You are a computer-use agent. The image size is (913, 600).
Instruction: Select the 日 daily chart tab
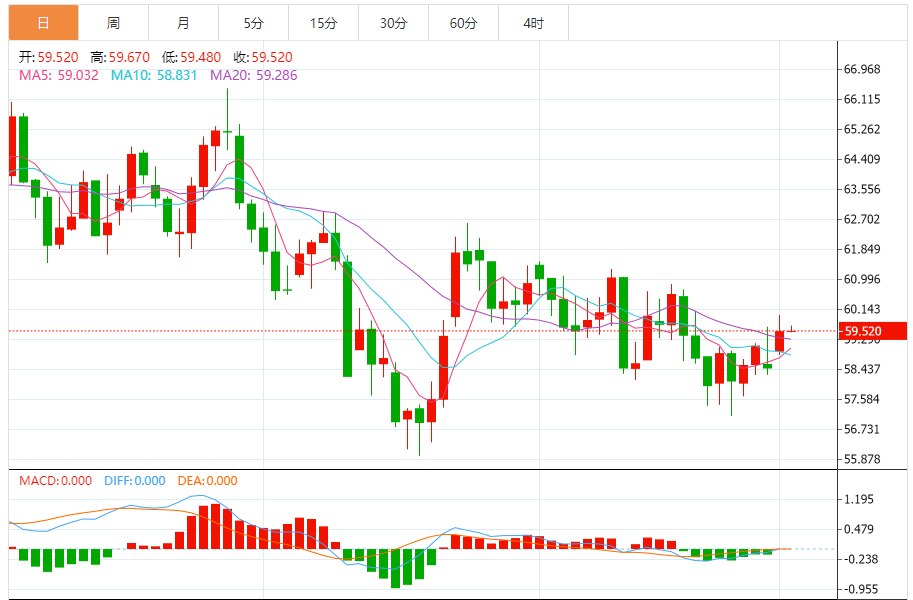pyautogui.click(x=43, y=23)
